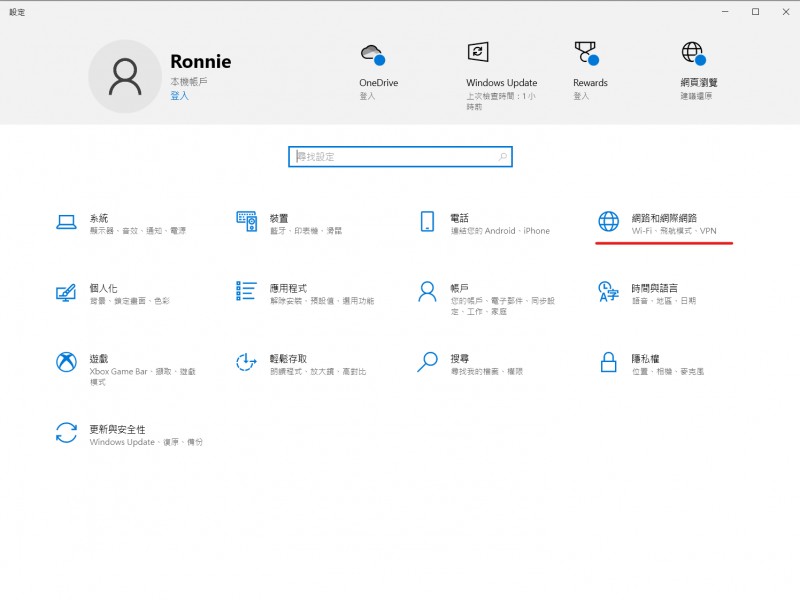Click 解除安裝、預設值、選用功能 description
The height and width of the screenshot is (600, 800).
pyautogui.click(x=322, y=301)
